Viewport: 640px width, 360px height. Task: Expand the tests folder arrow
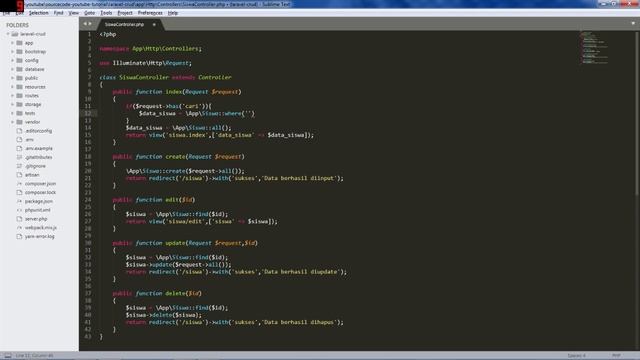(12, 113)
